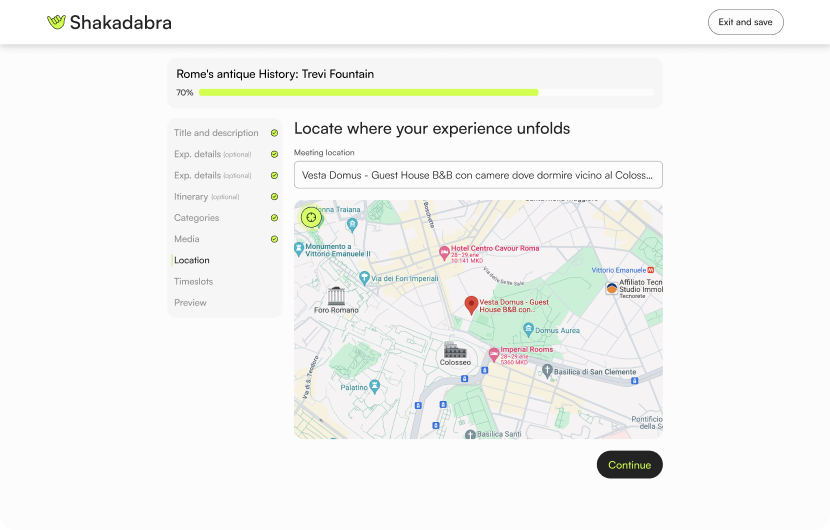Click the 70% progress bar
The image size is (830, 530).
coord(425,92)
